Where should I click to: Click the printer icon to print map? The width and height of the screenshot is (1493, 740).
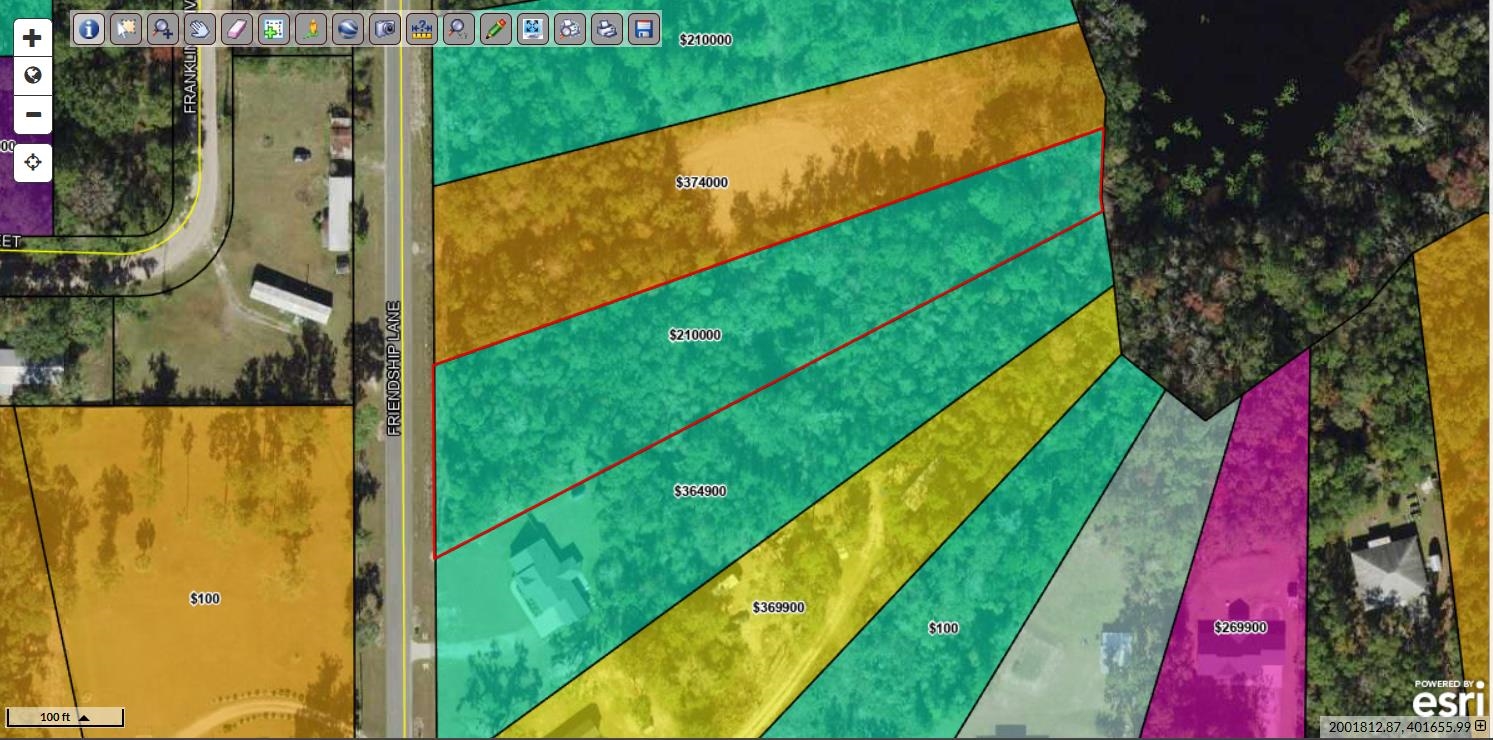(x=607, y=29)
